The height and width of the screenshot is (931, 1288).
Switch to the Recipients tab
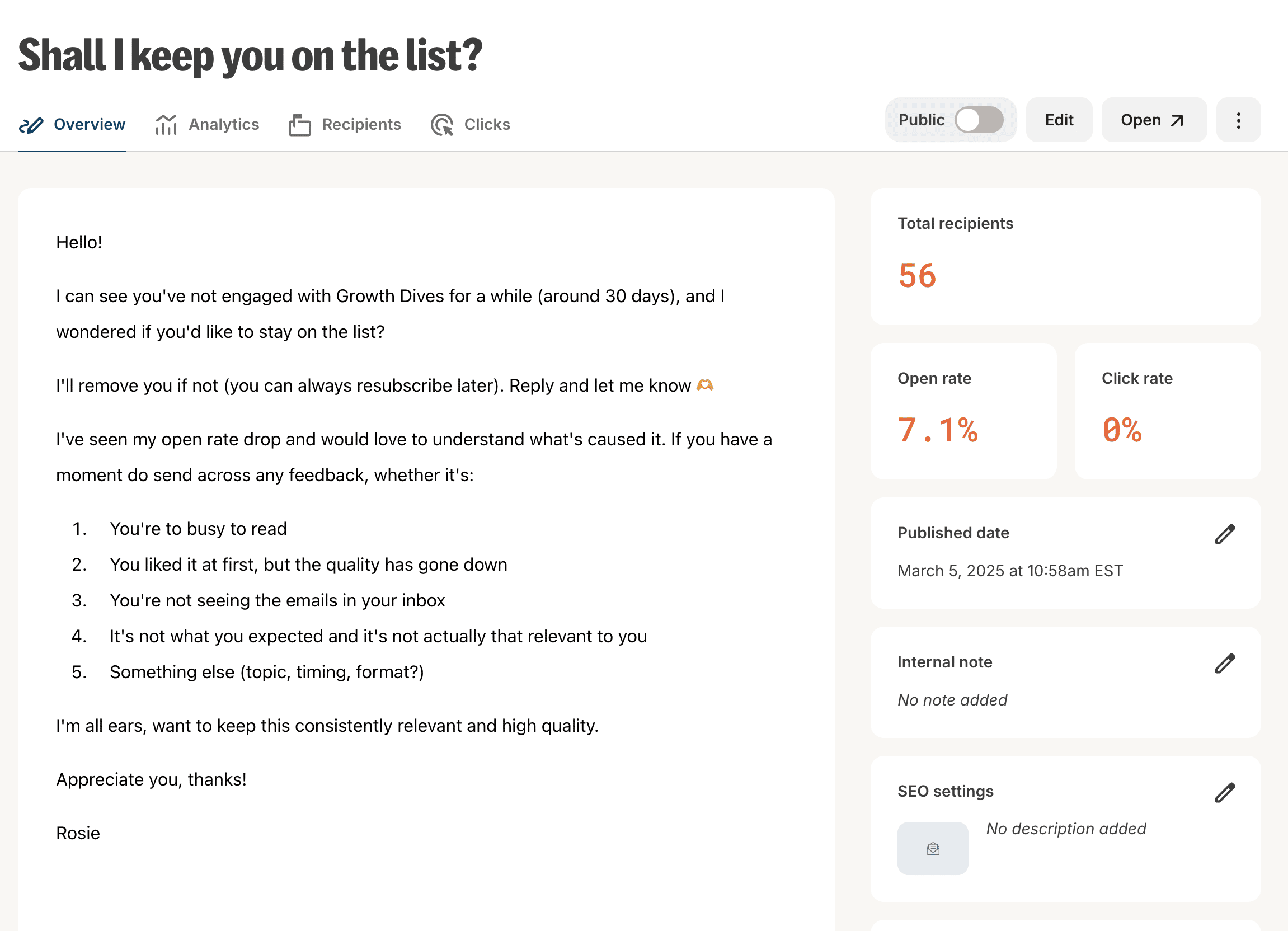click(345, 124)
